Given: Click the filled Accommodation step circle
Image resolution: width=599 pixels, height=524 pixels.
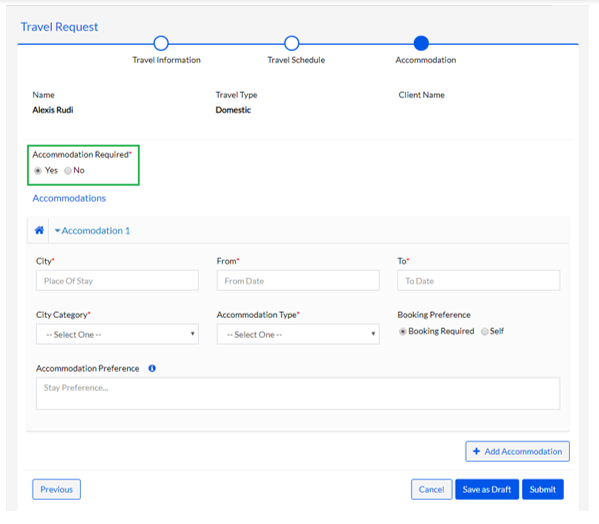Looking at the screenshot, I should (x=421, y=43).
